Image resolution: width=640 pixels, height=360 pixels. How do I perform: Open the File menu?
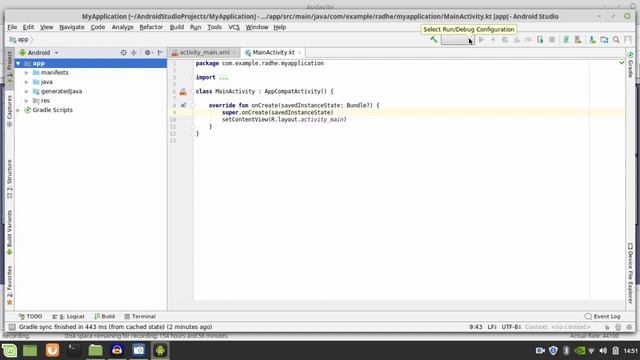point(12,27)
